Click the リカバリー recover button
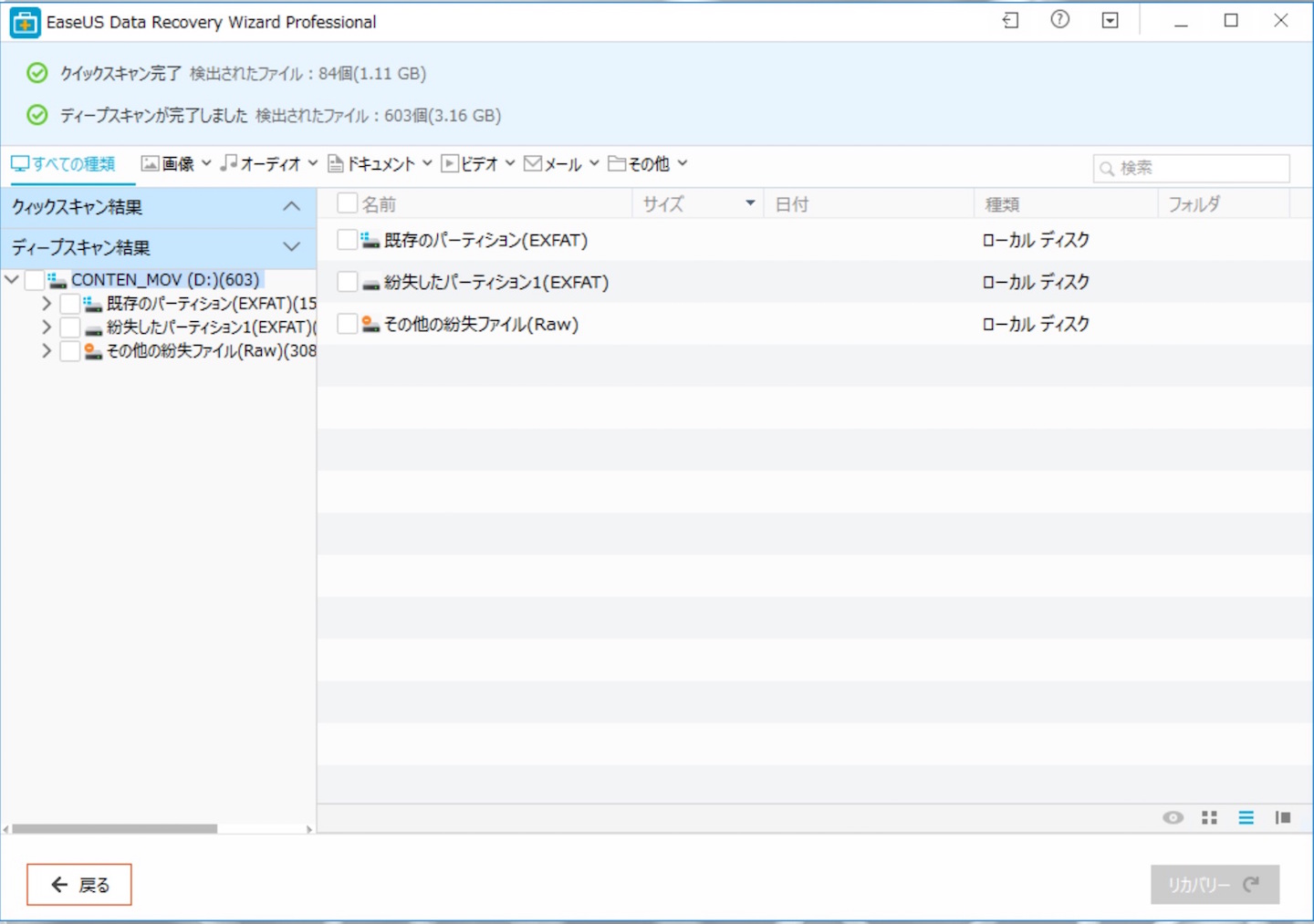Viewport: 1314px width, 924px height. (1215, 885)
